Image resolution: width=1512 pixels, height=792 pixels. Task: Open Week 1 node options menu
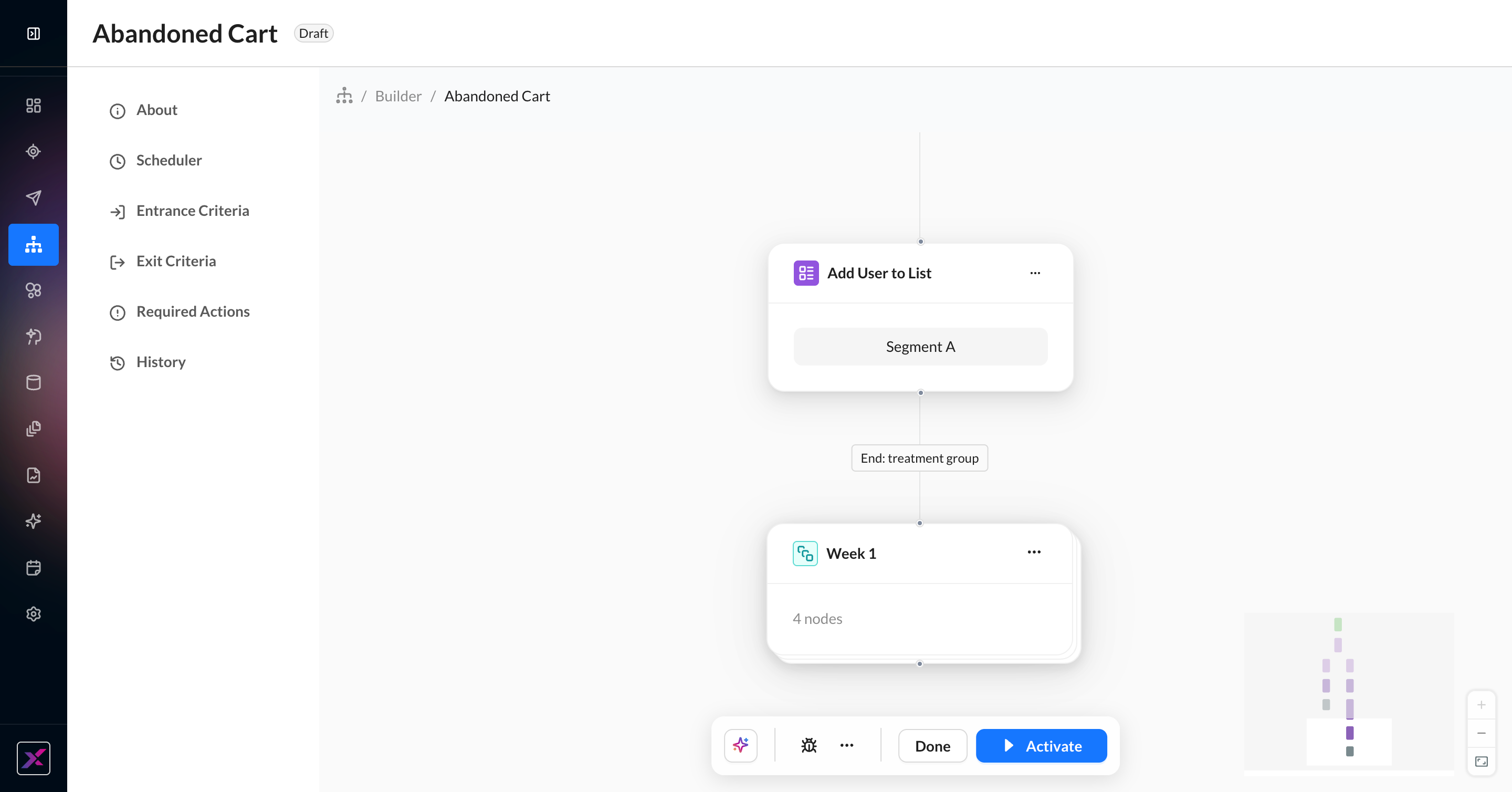(1034, 552)
